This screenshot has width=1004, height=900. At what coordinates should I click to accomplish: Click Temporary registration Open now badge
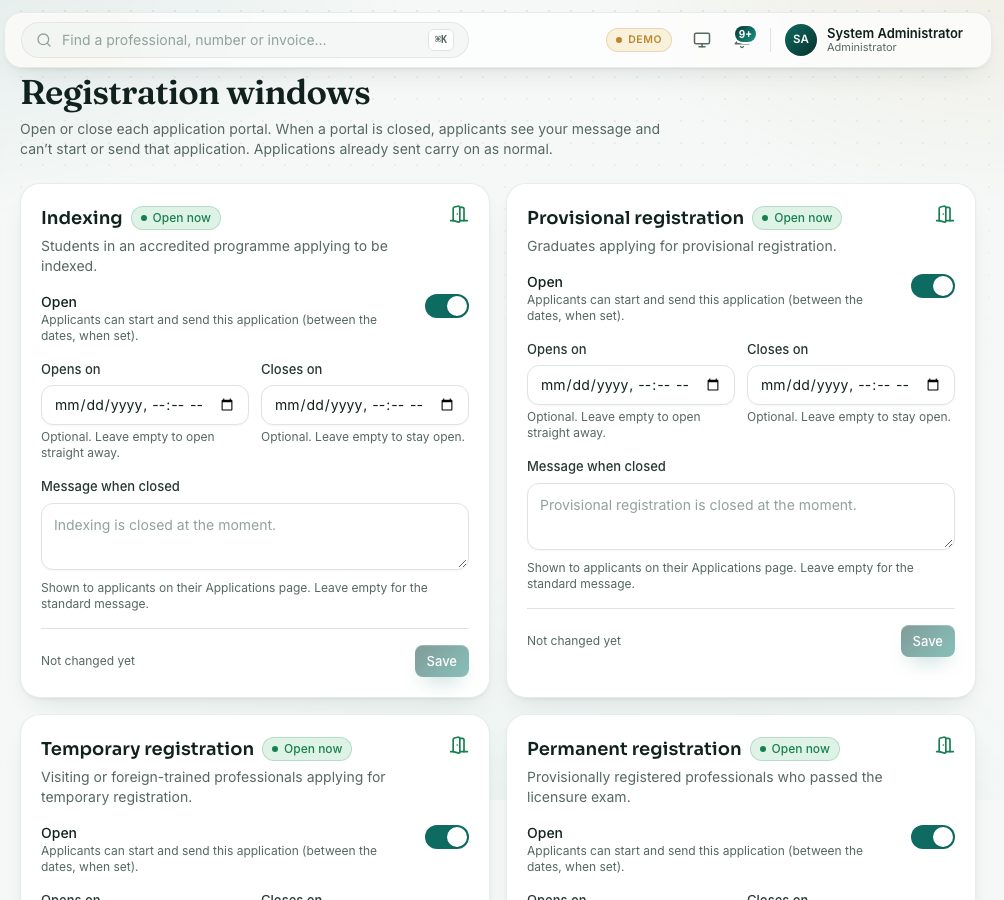(307, 749)
